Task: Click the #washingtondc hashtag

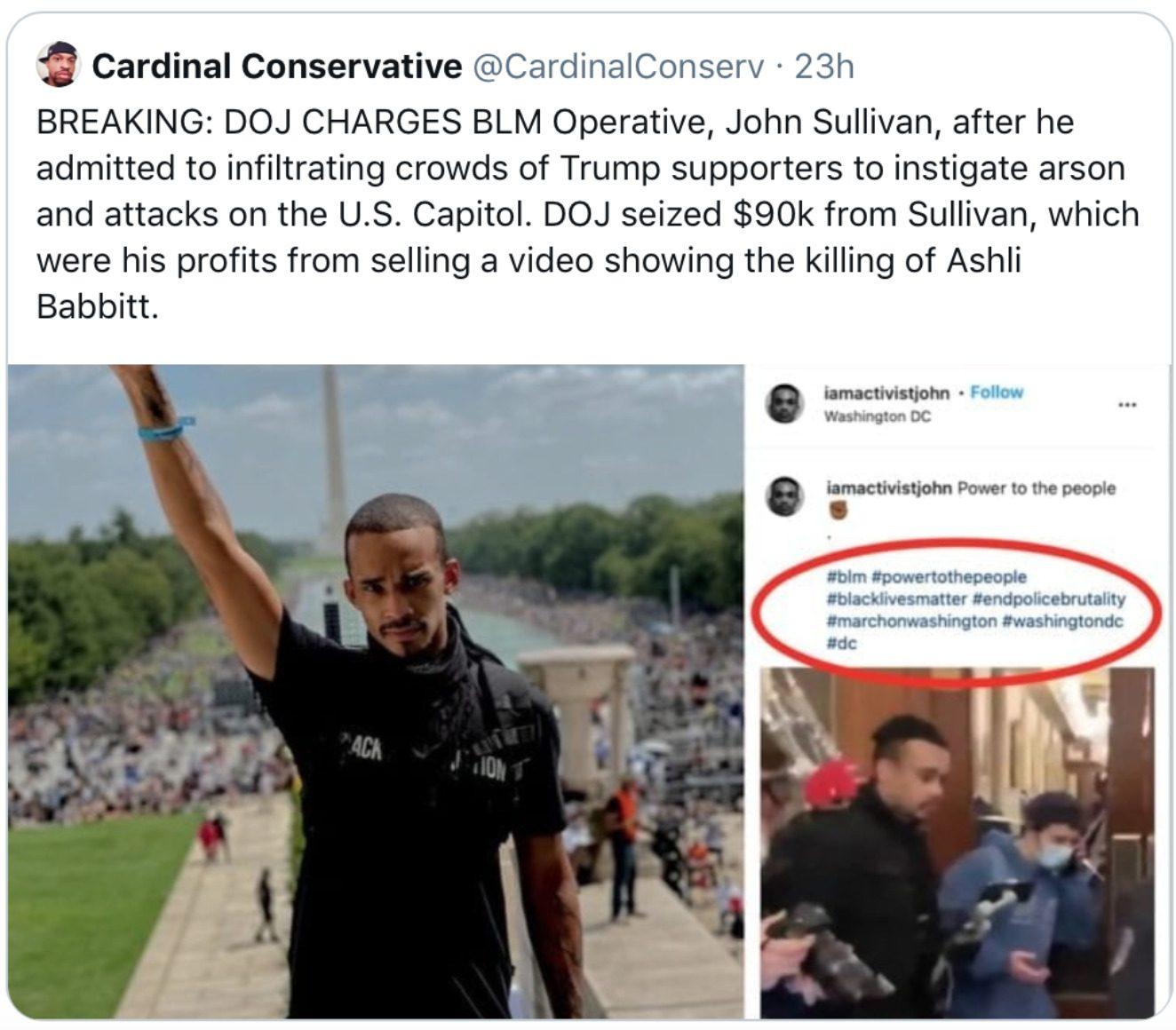Action: [1061, 622]
